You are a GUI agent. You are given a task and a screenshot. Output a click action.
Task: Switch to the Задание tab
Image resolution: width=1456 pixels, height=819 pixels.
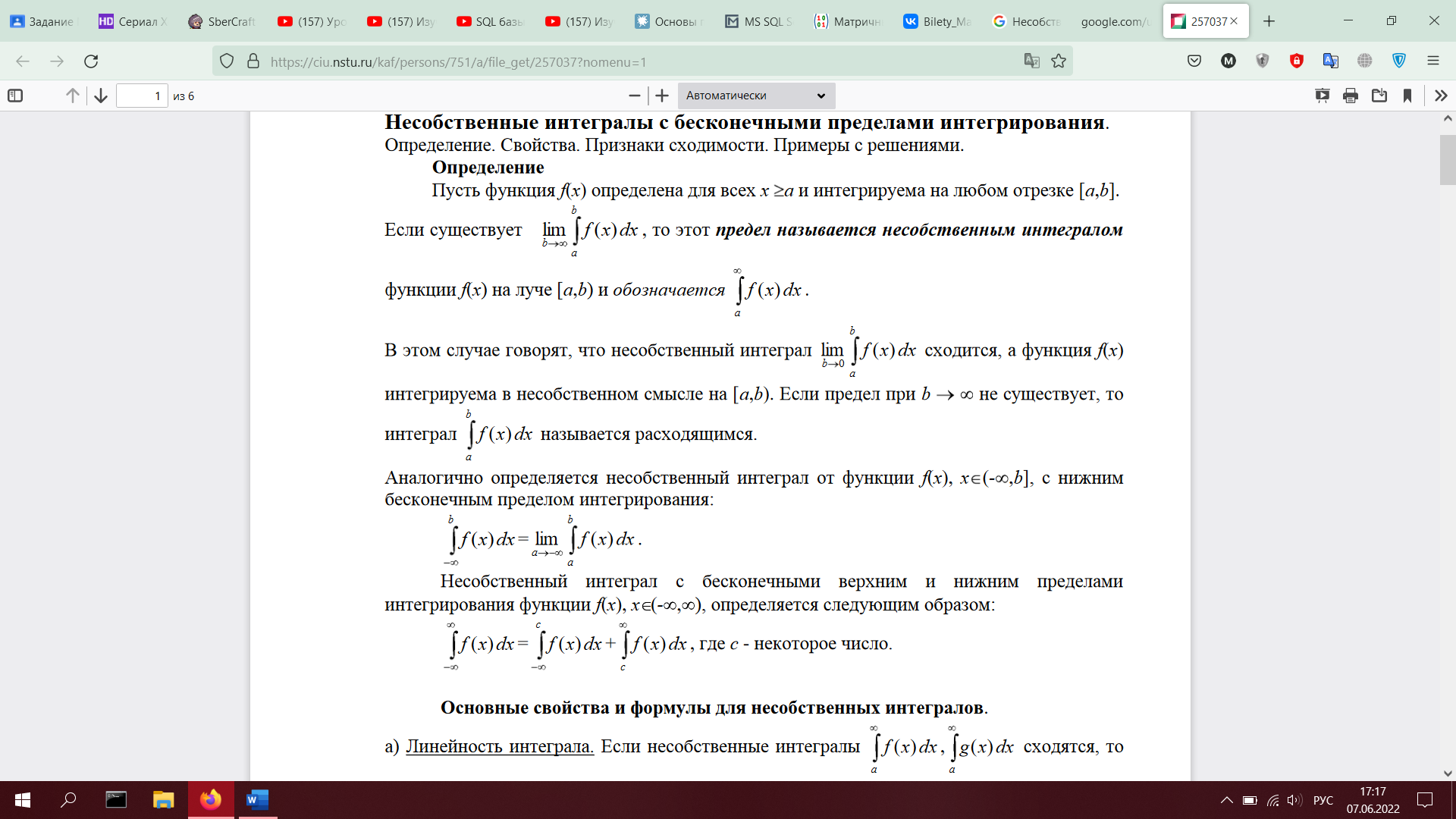(45, 21)
